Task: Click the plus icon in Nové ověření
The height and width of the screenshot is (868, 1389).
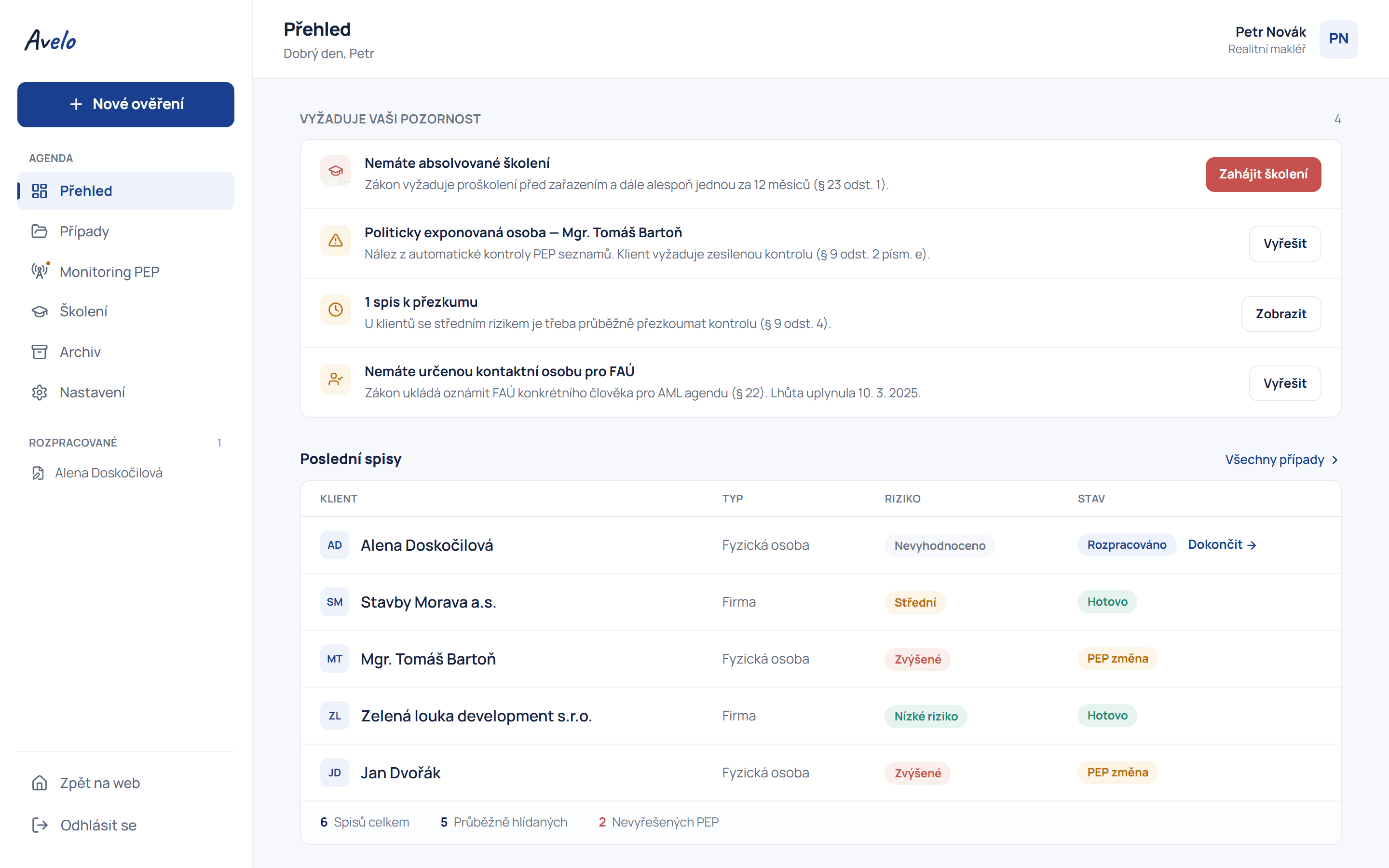Action: [x=76, y=104]
